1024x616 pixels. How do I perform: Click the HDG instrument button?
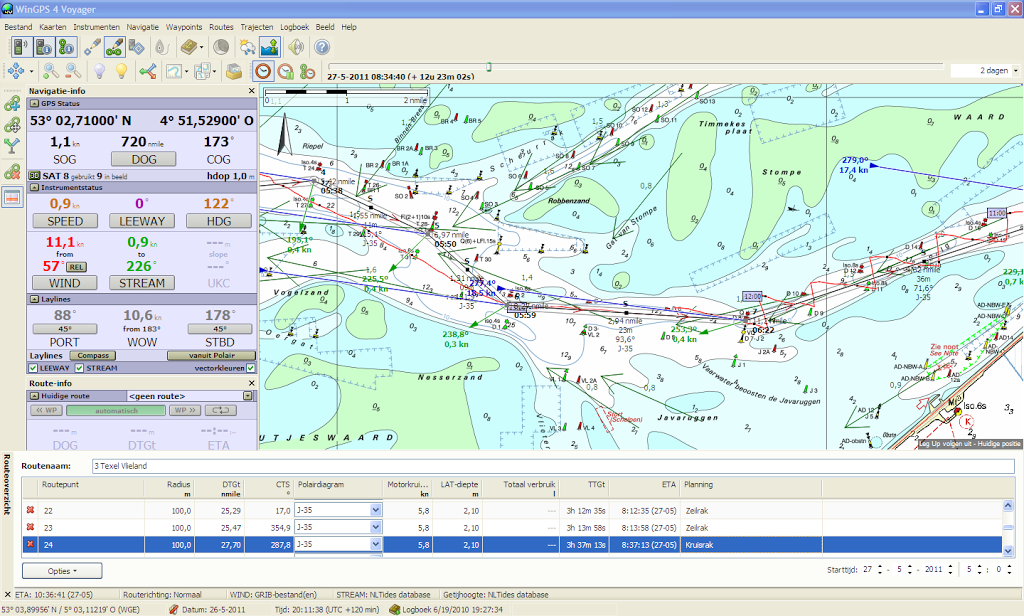coord(219,221)
